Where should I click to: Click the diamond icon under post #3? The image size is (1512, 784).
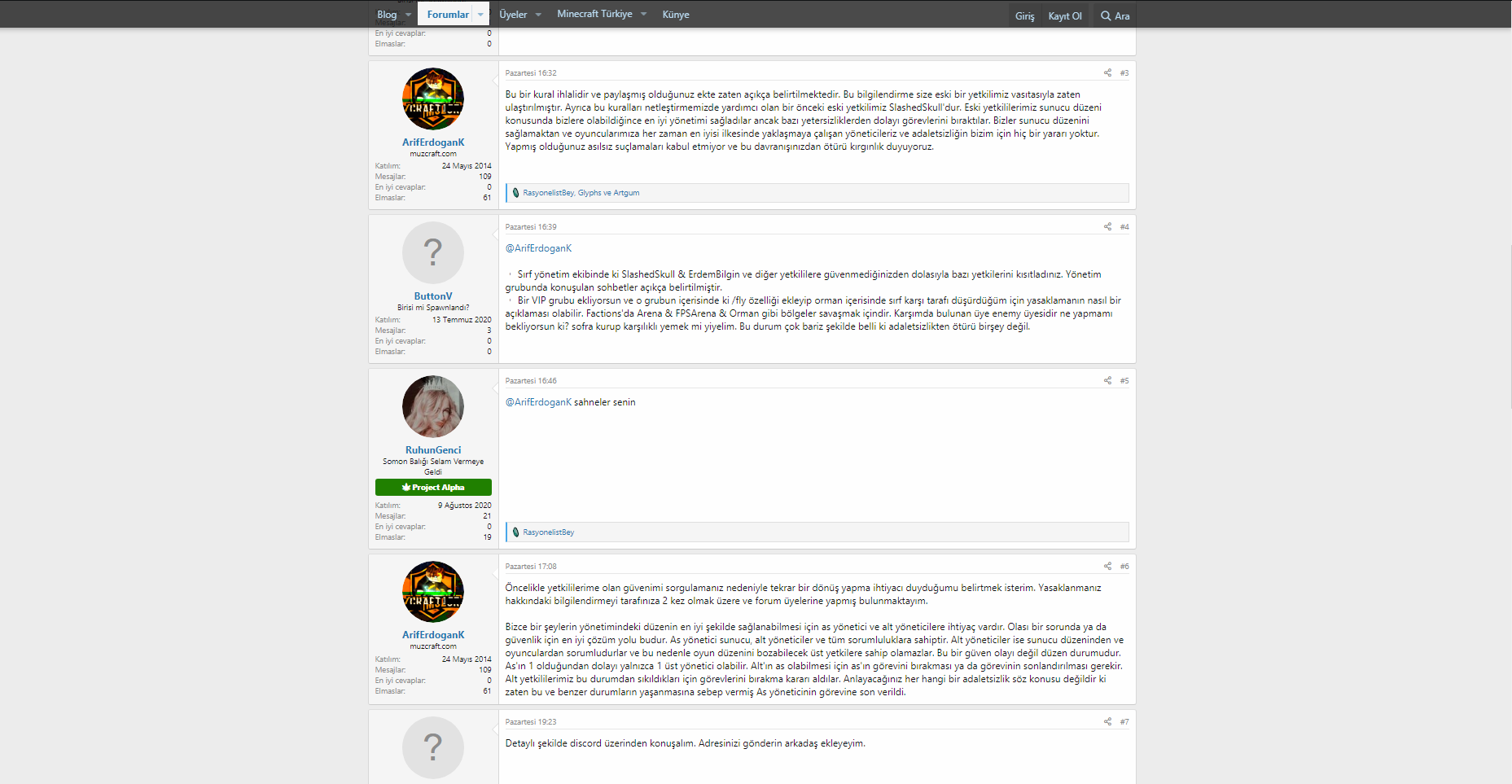pyautogui.click(x=515, y=193)
